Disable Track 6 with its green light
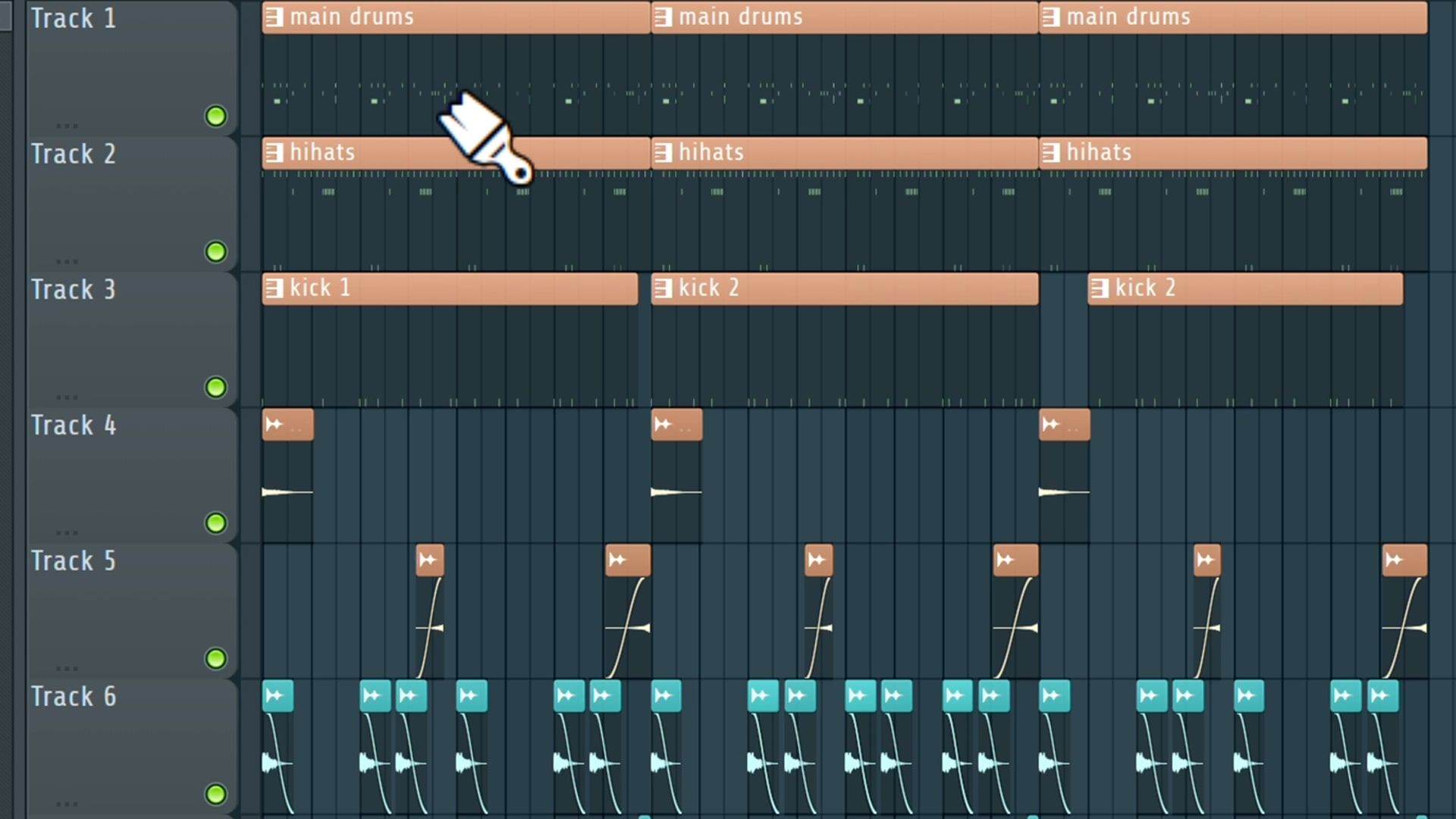The width and height of the screenshot is (1456, 819). click(216, 794)
